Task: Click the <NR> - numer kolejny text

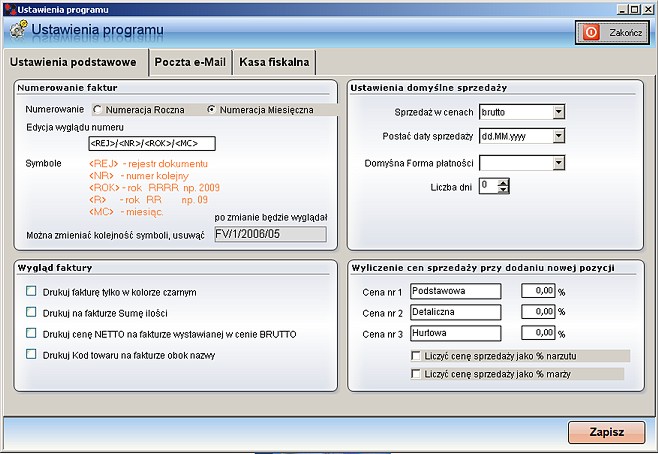Action: click(x=139, y=176)
